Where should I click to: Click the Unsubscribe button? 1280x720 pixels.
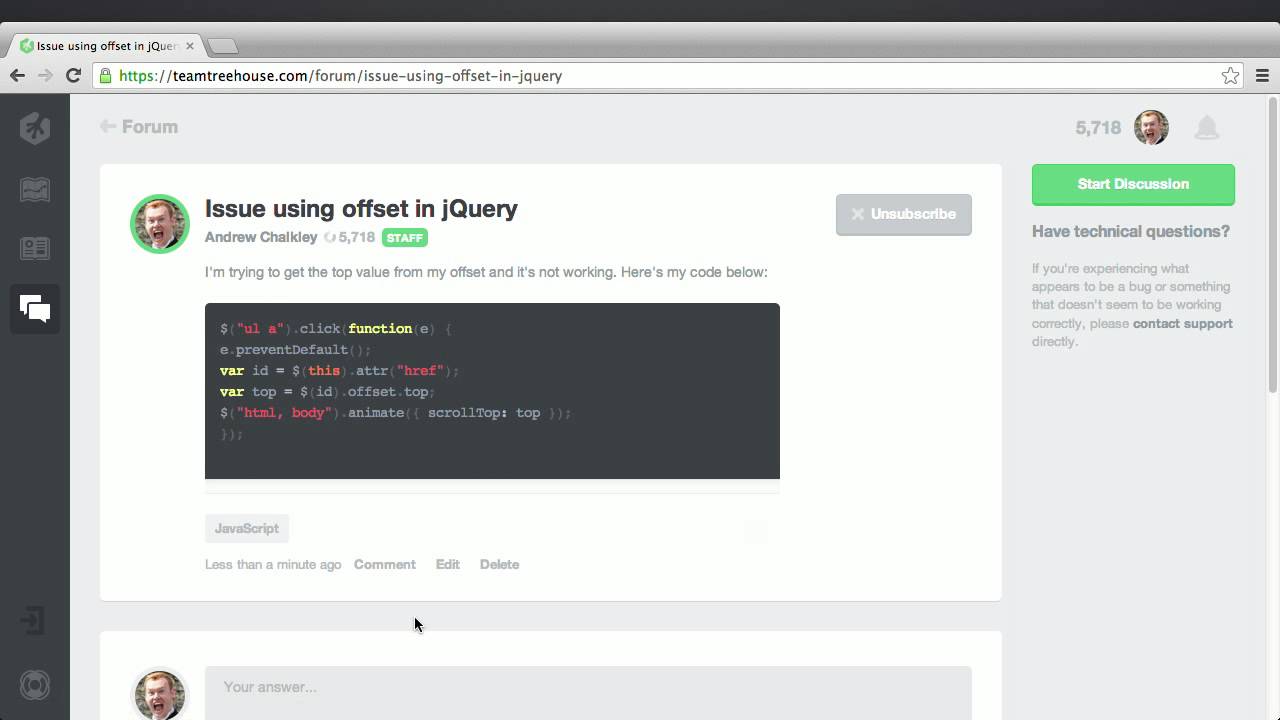point(903,214)
